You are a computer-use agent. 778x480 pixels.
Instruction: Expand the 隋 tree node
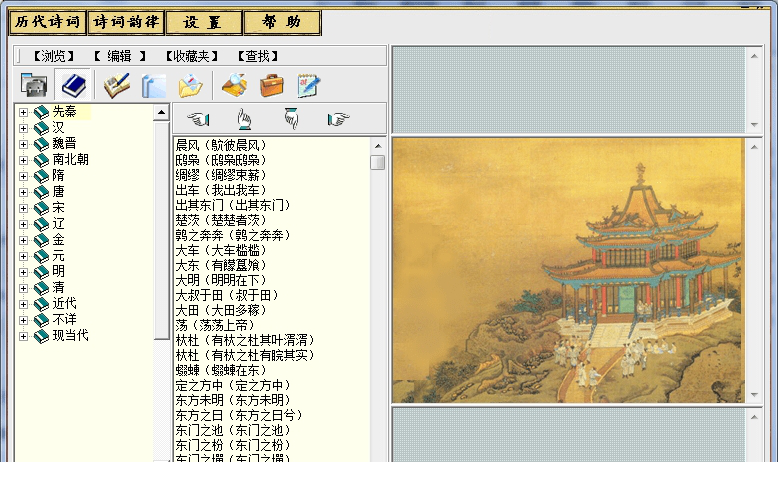(x=23, y=176)
